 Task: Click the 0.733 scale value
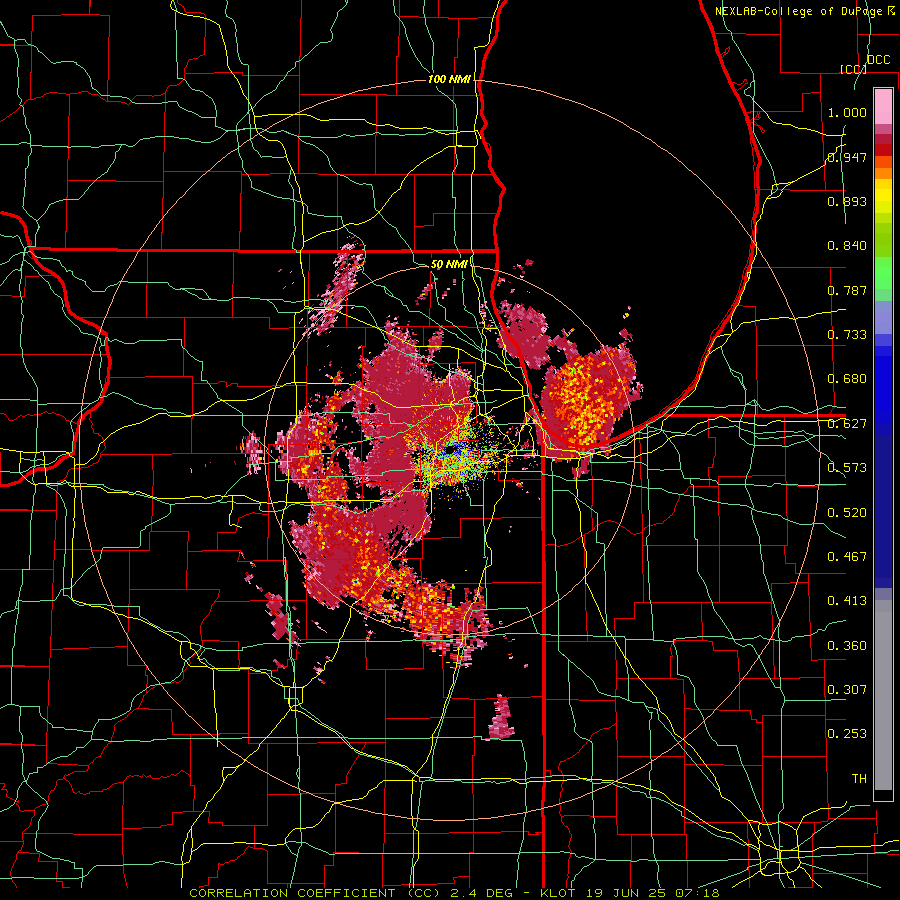[x=847, y=335]
